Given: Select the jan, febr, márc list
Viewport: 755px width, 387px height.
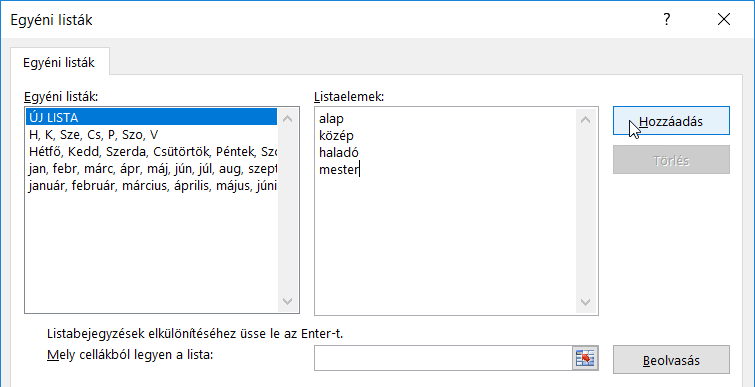Looking at the screenshot, I should click(x=152, y=169).
